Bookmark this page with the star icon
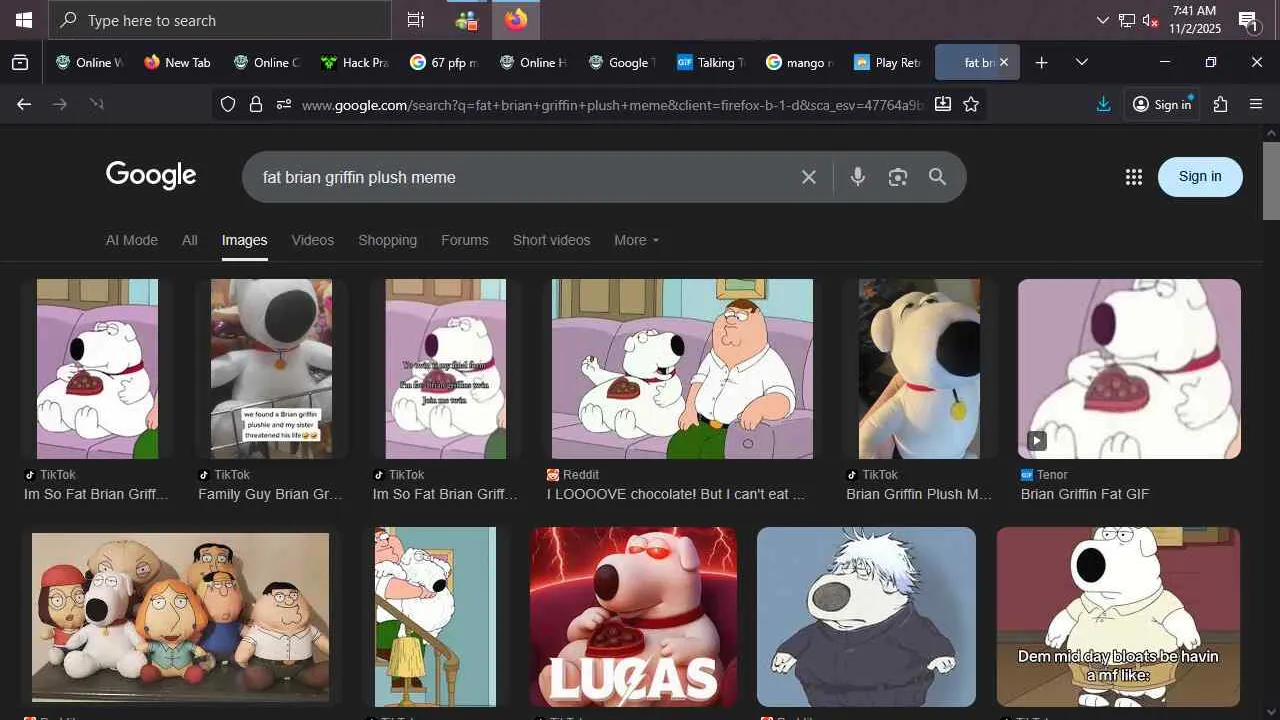 pyautogui.click(x=971, y=104)
